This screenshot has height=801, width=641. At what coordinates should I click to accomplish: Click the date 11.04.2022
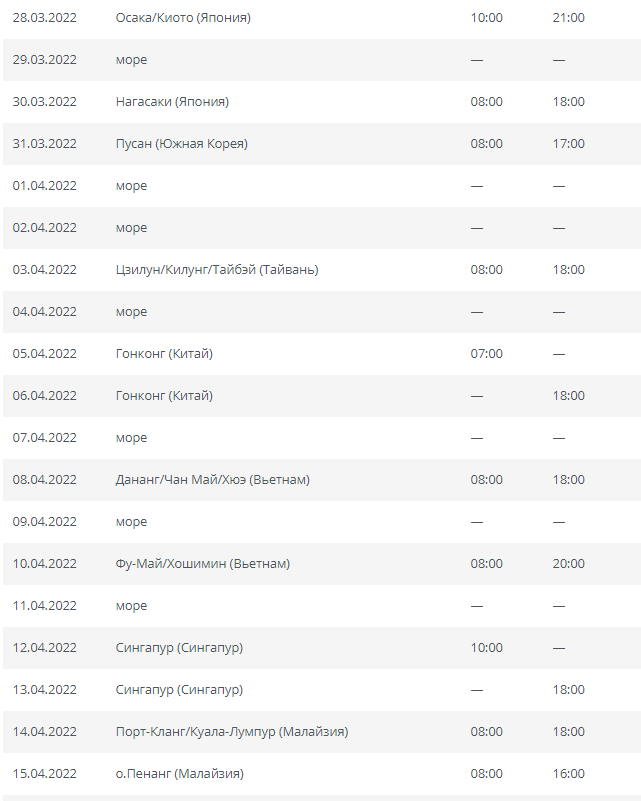tap(44, 605)
